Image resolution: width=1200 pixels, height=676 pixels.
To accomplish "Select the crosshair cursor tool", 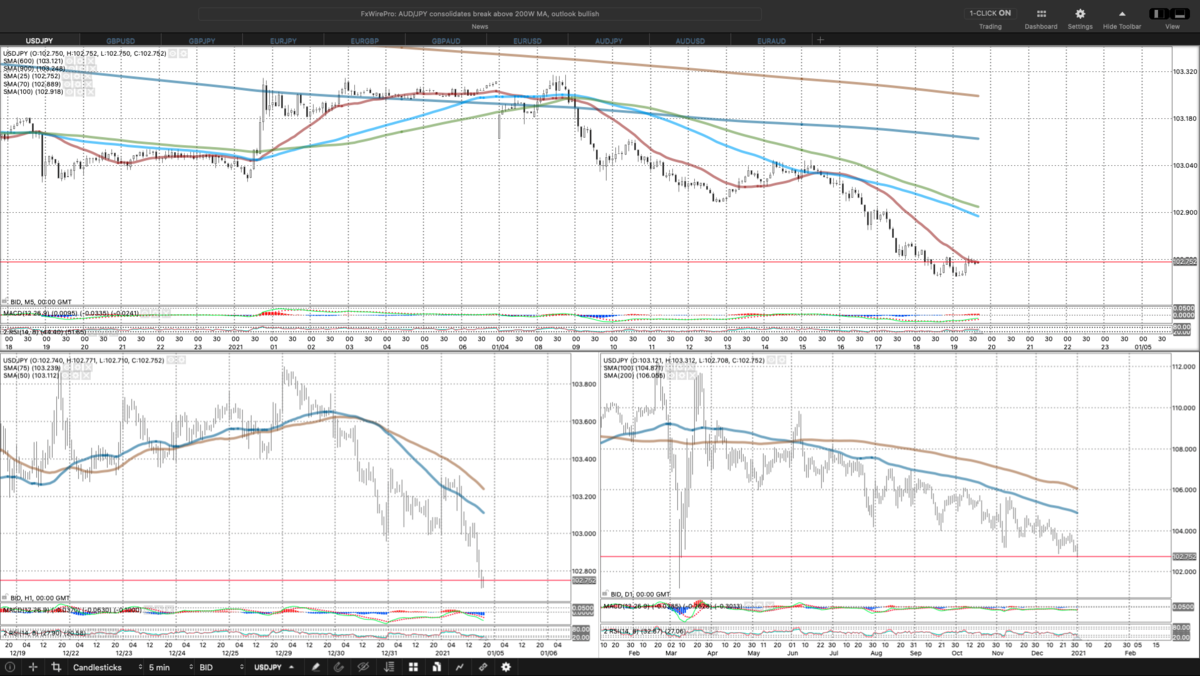I will tap(33, 666).
